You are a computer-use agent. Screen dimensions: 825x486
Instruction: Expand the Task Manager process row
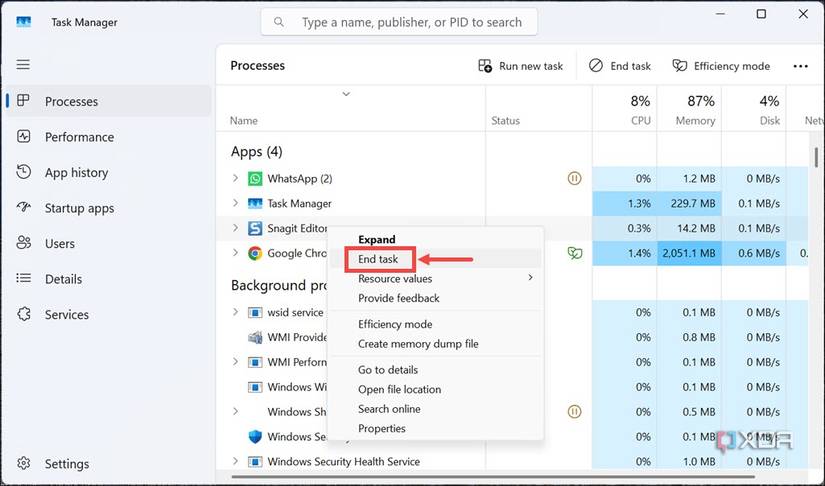[x=236, y=203]
